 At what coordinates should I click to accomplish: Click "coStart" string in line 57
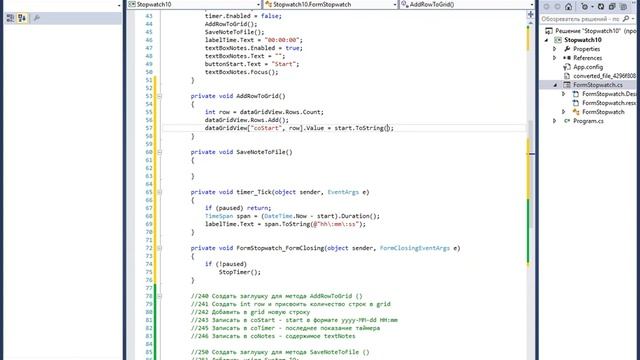266,128
